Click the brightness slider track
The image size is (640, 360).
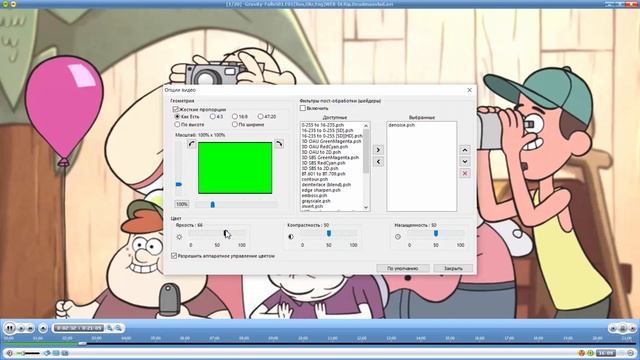(x=217, y=233)
